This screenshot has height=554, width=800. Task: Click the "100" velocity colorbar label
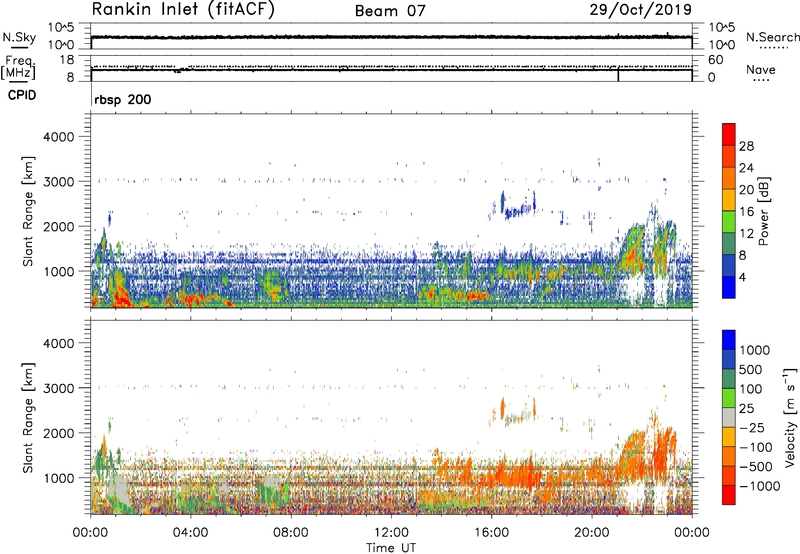[x=752, y=389]
